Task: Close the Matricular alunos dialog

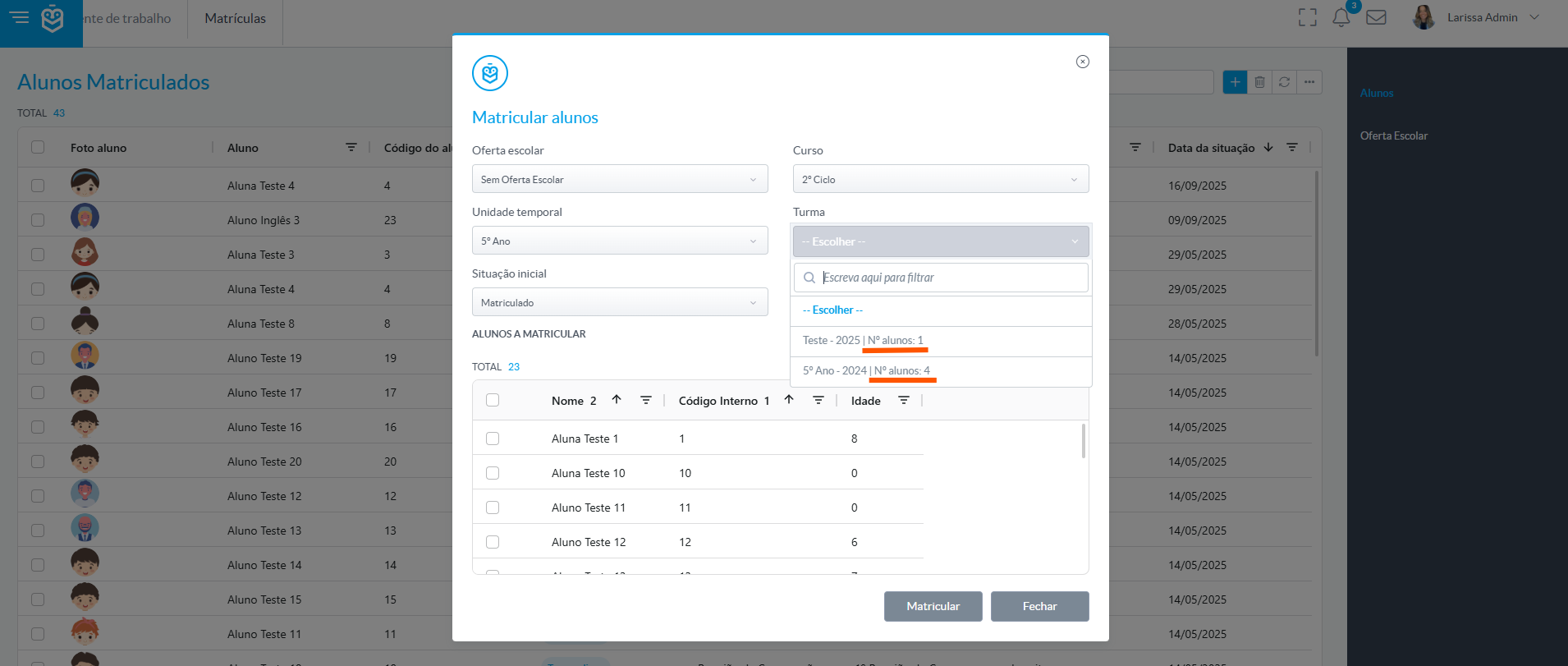Action: pyautogui.click(x=1083, y=62)
